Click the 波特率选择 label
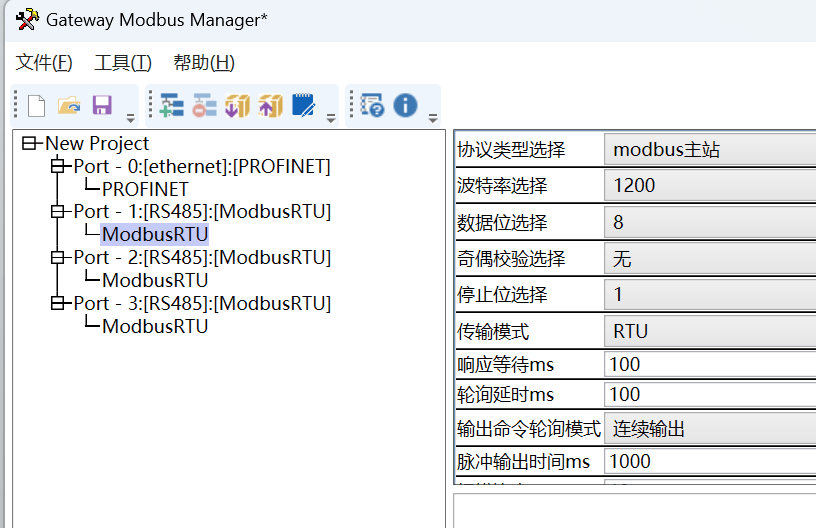This screenshot has height=528, width=816. (x=502, y=186)
